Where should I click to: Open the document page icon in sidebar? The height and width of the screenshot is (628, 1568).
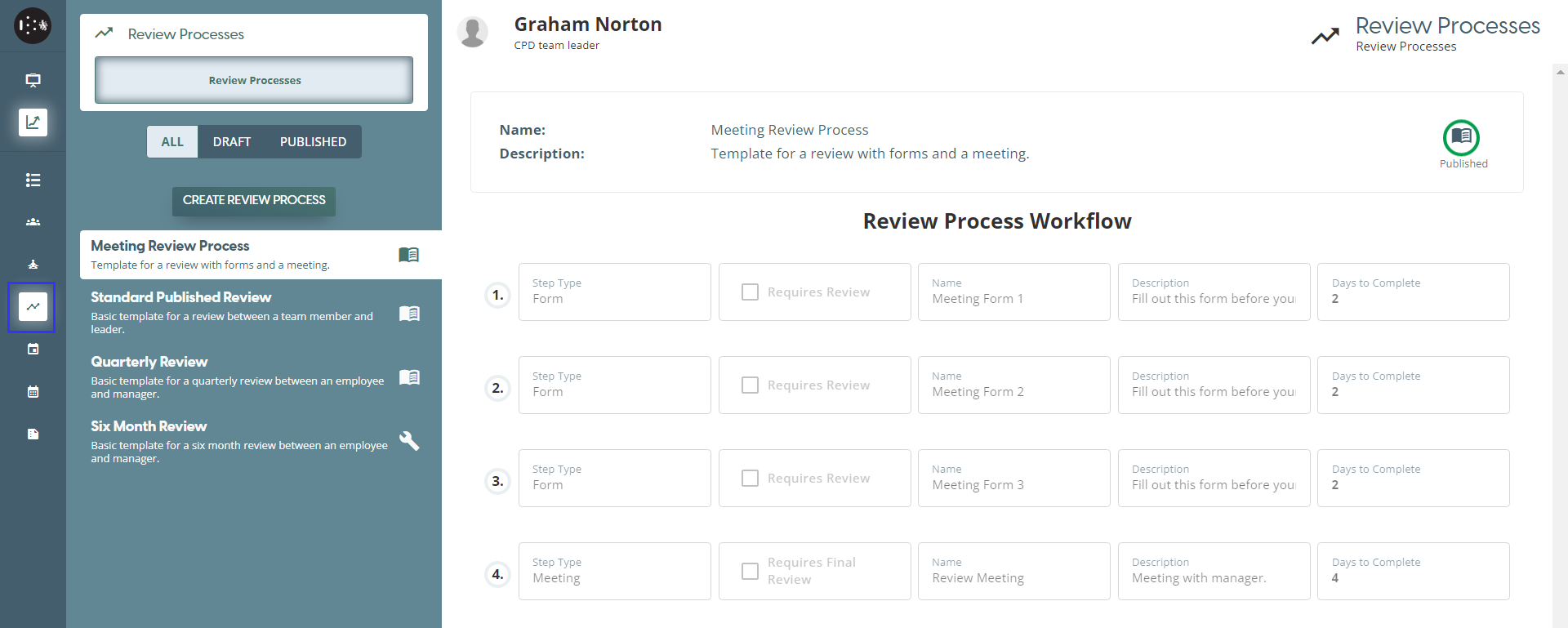pyautogui.click(x=33, y=434)
